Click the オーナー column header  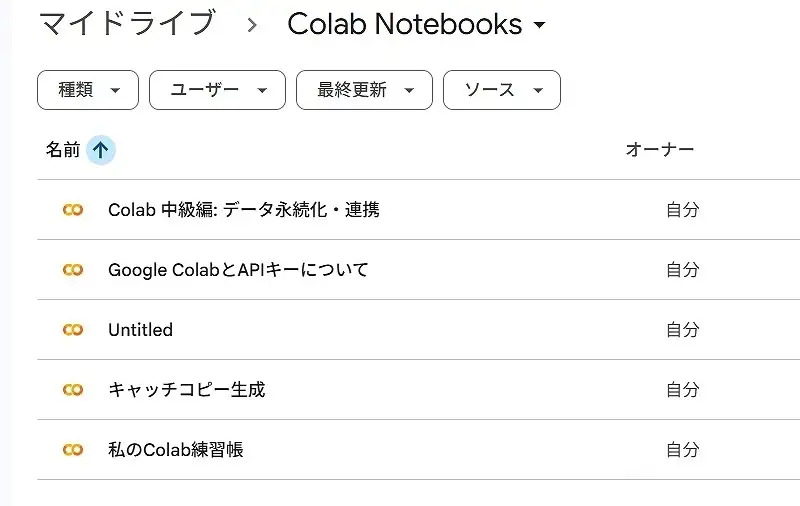click(659, 150)
